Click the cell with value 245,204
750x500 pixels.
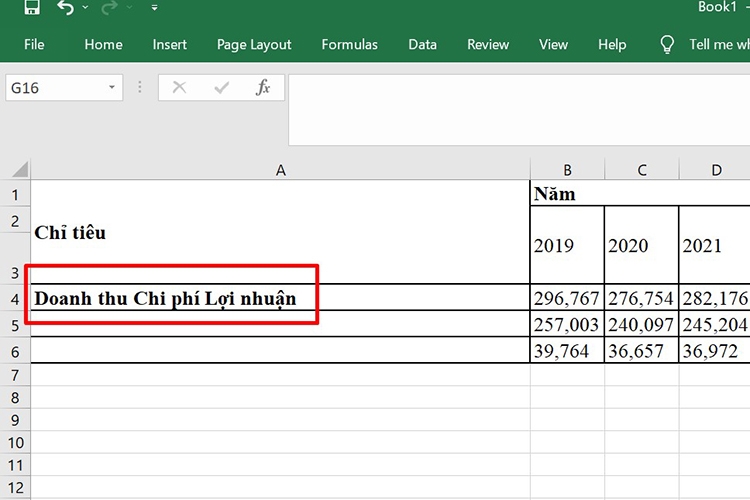click(x=715, y=324)
